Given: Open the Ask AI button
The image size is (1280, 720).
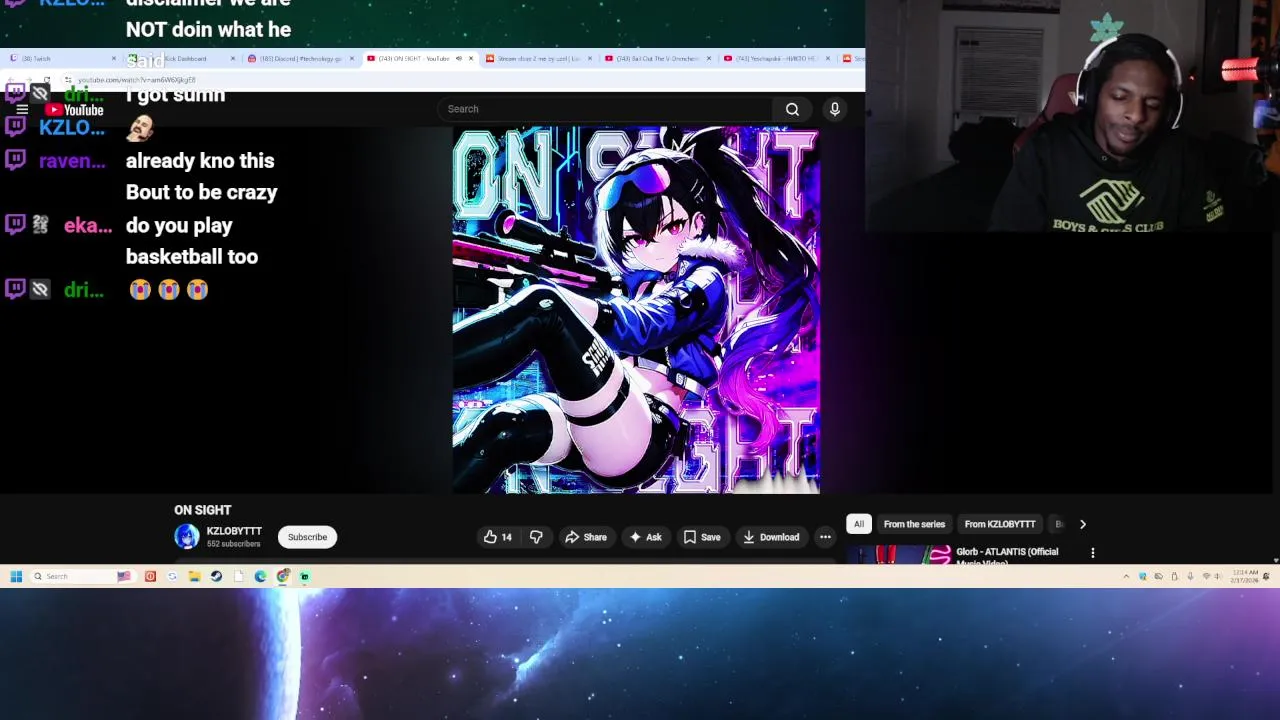Looking at the screenshot, I should pos(644,537).
